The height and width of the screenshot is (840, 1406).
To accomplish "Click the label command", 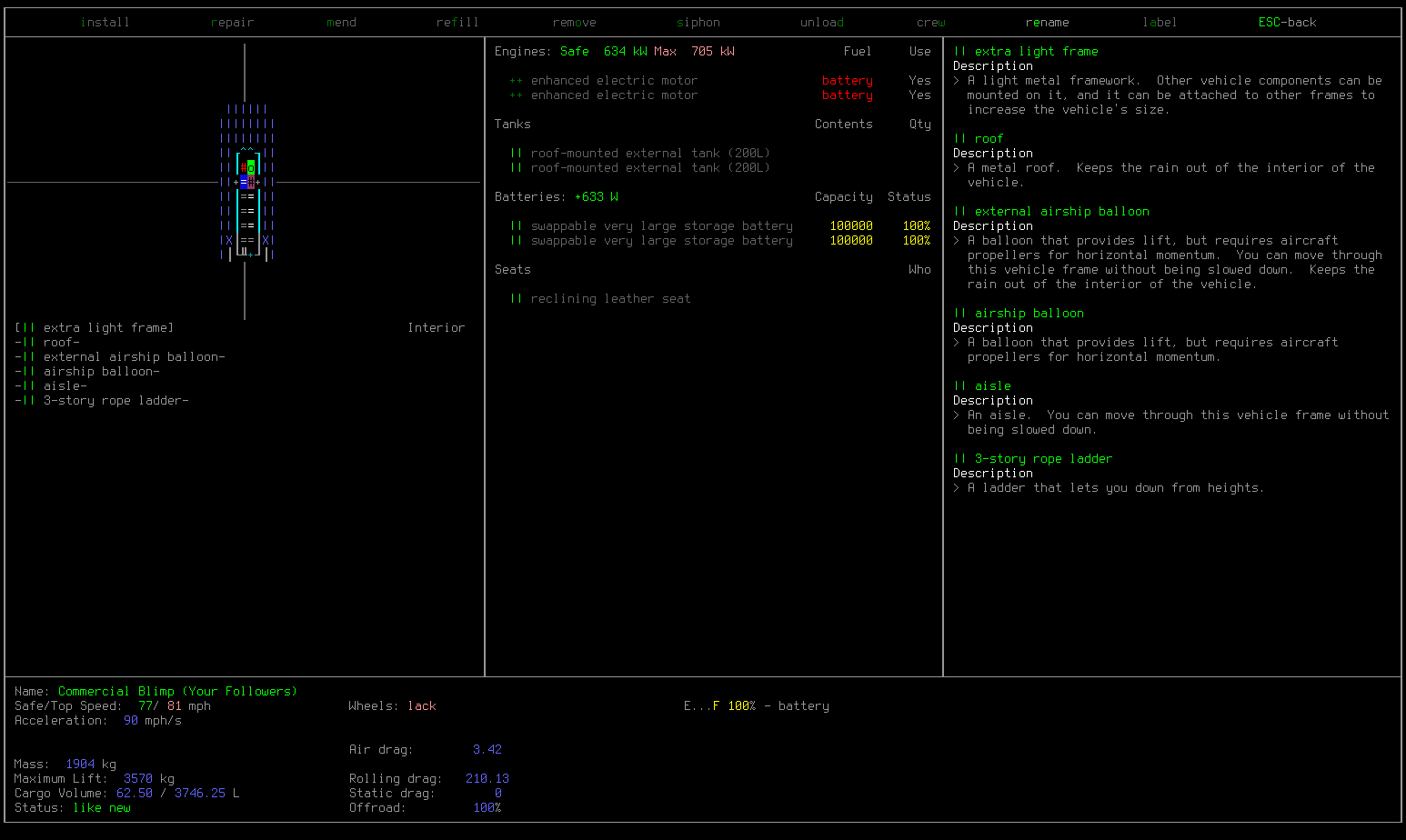I will tap(1160, 22).
